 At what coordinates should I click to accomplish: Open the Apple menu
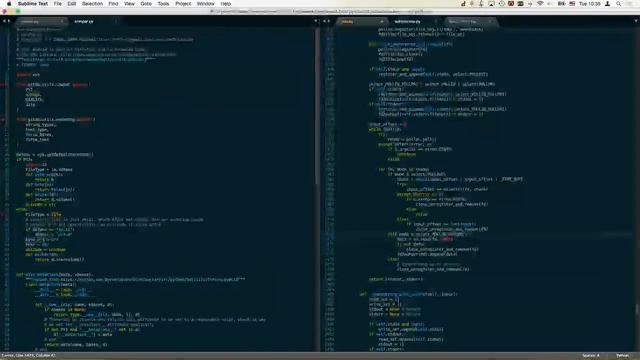pos(9,4)
